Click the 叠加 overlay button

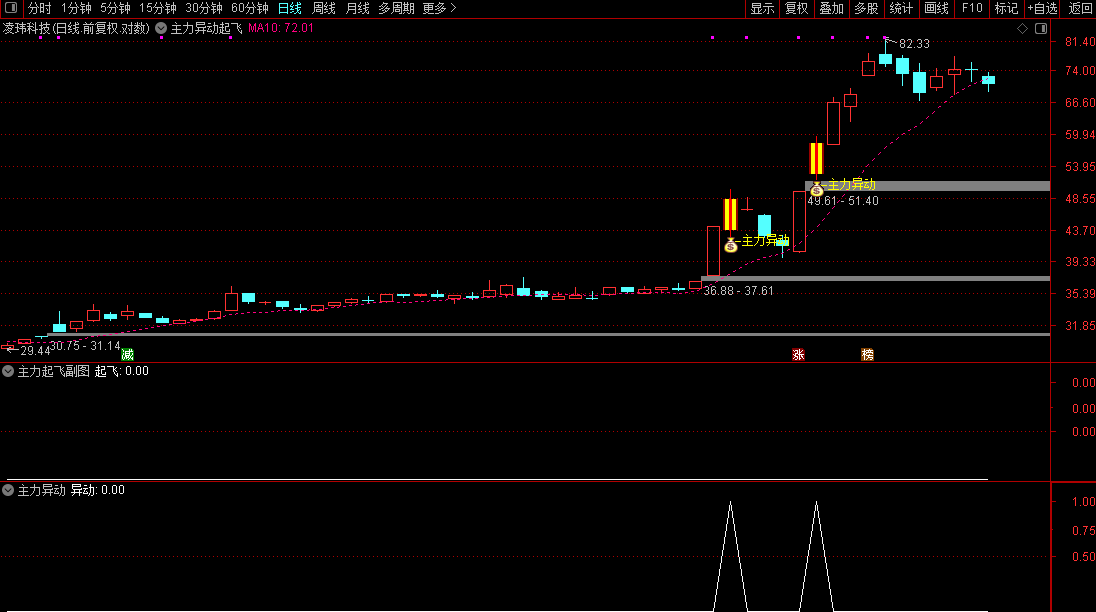pos(831,8)
